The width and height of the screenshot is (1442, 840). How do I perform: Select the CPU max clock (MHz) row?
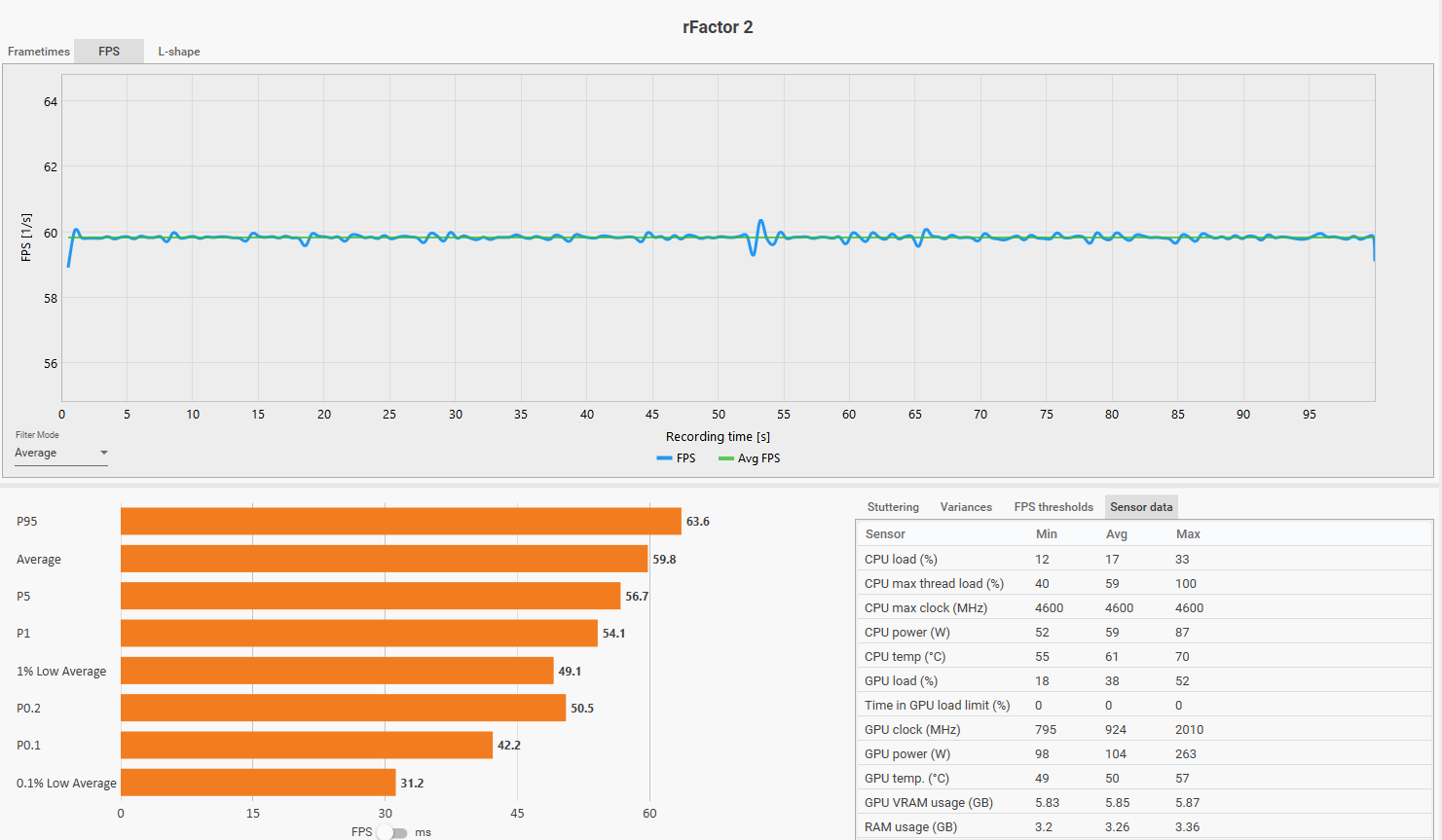tap(1144, 607)
